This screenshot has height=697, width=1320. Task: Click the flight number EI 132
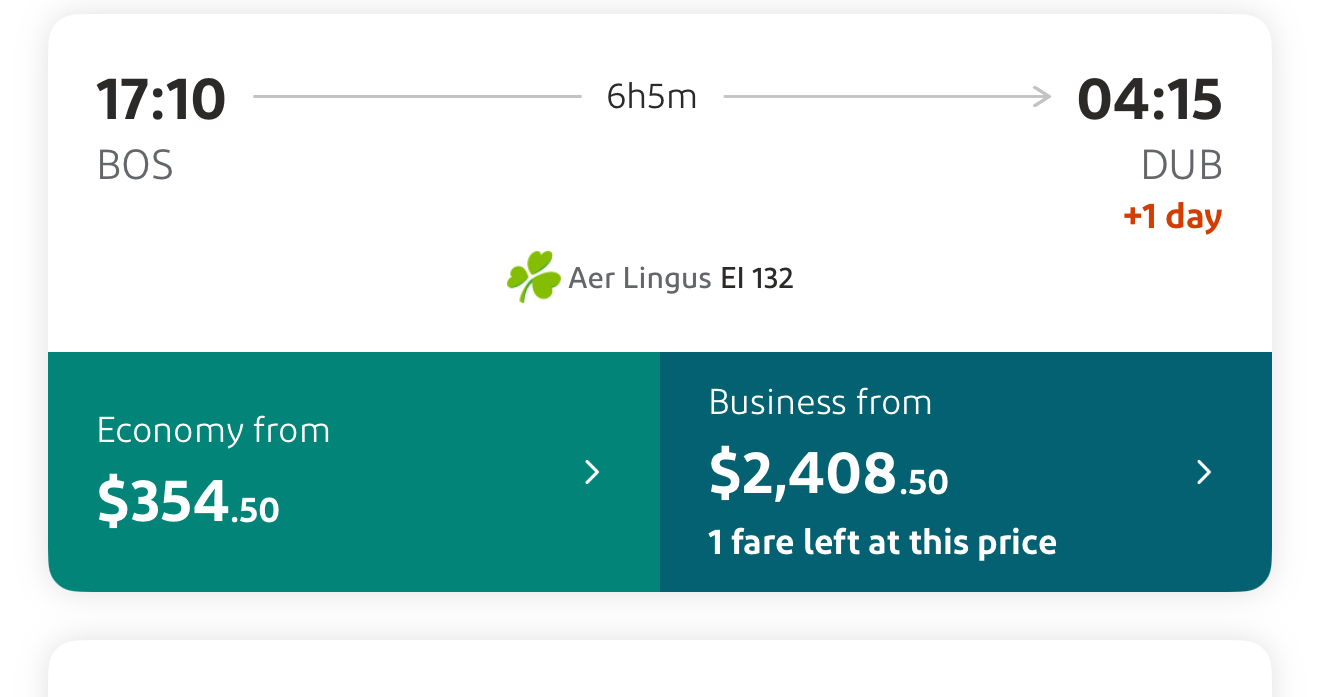[x=757, y=278]
